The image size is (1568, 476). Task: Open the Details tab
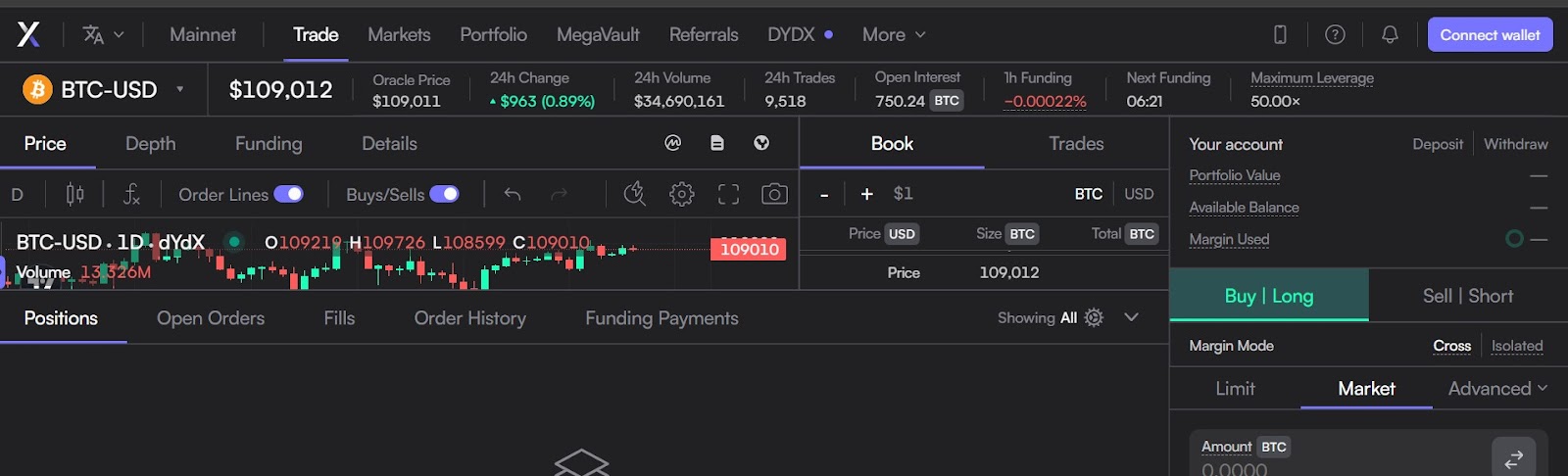pyautogui.click(x=389, y=143)
